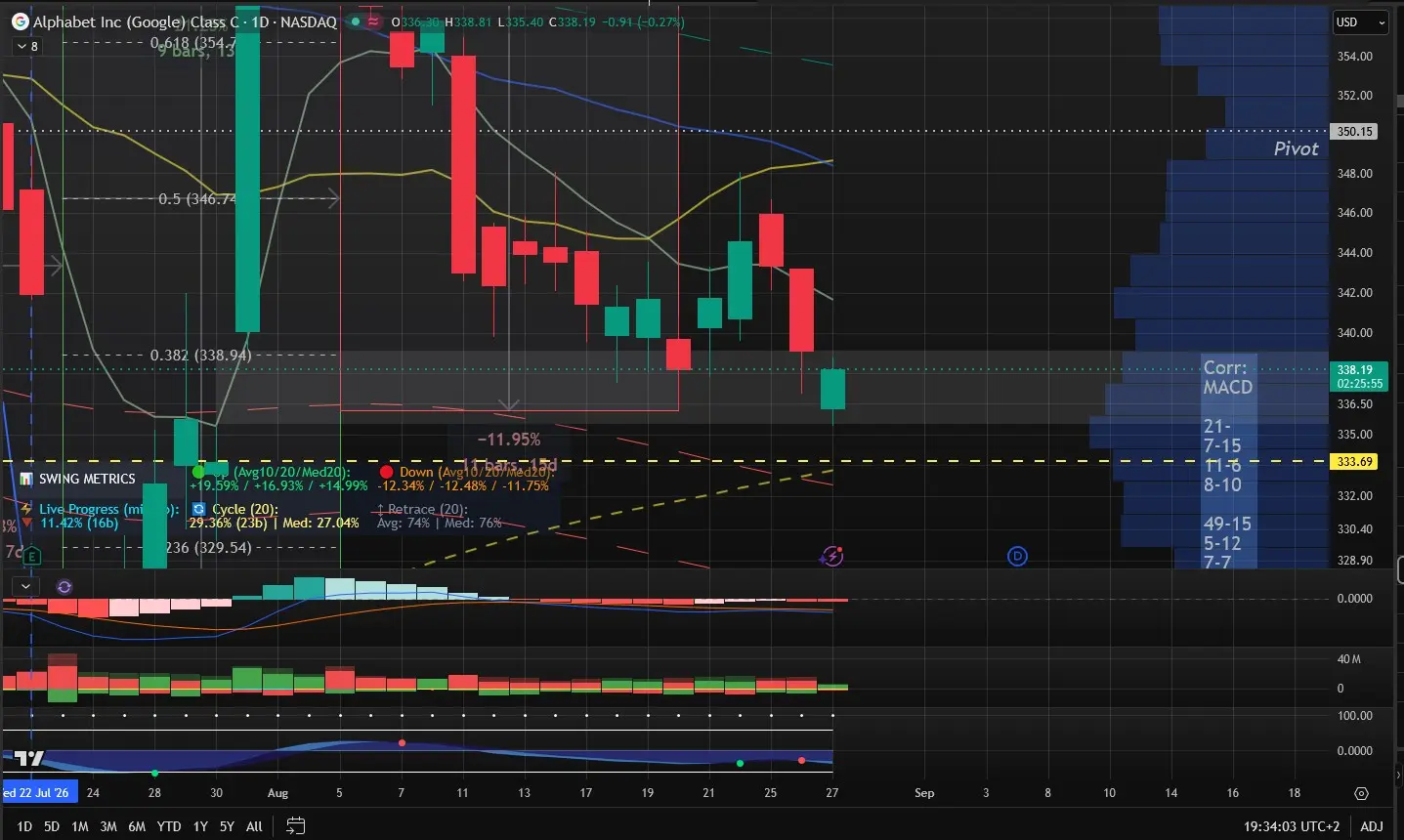Click the earnings E marker on chart
The height and width of the screenshot is (840, 1404).
coord(31,556)
